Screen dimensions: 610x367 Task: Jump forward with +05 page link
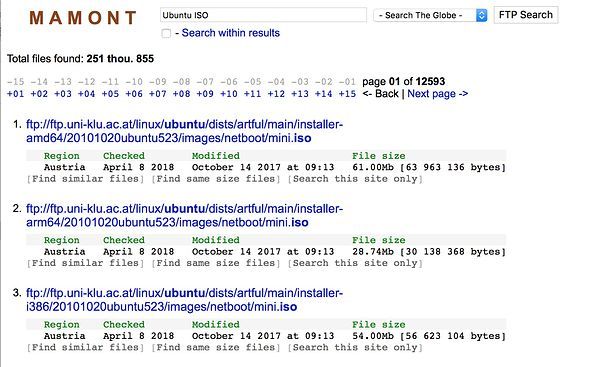click(x=110, y=94)
